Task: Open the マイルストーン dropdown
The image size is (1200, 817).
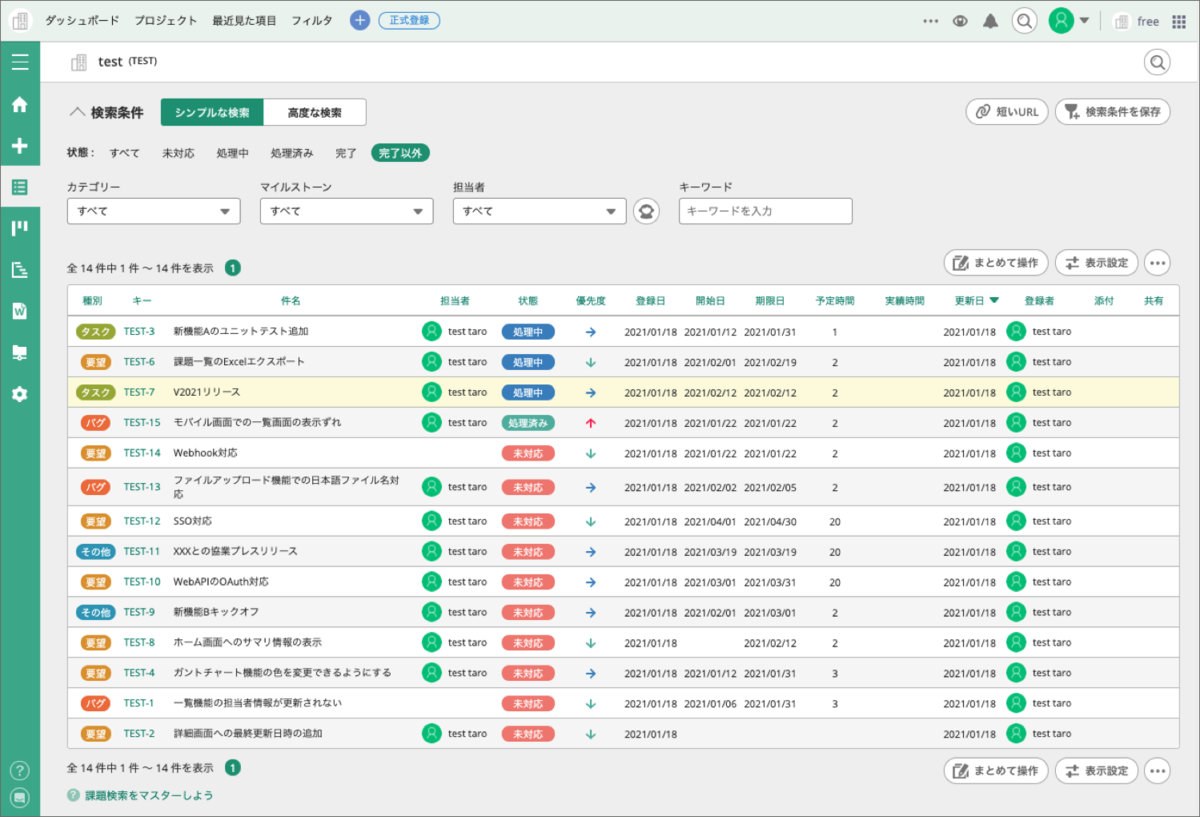Action: click(x=346, y=211)
